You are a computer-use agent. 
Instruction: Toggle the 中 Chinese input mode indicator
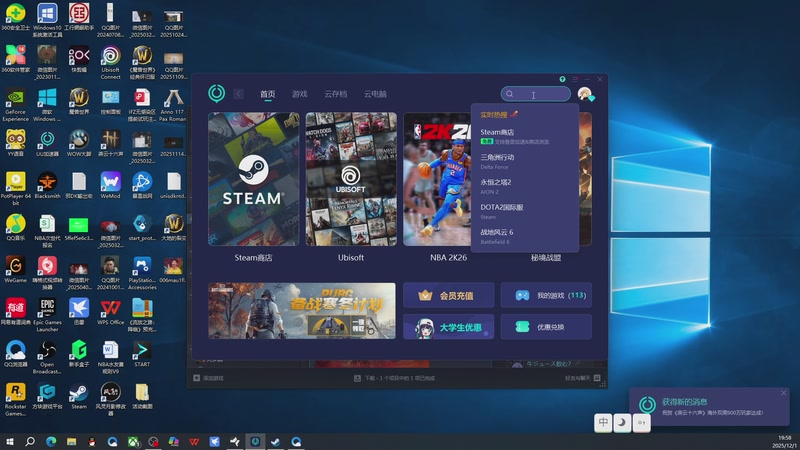click(603, 422)
